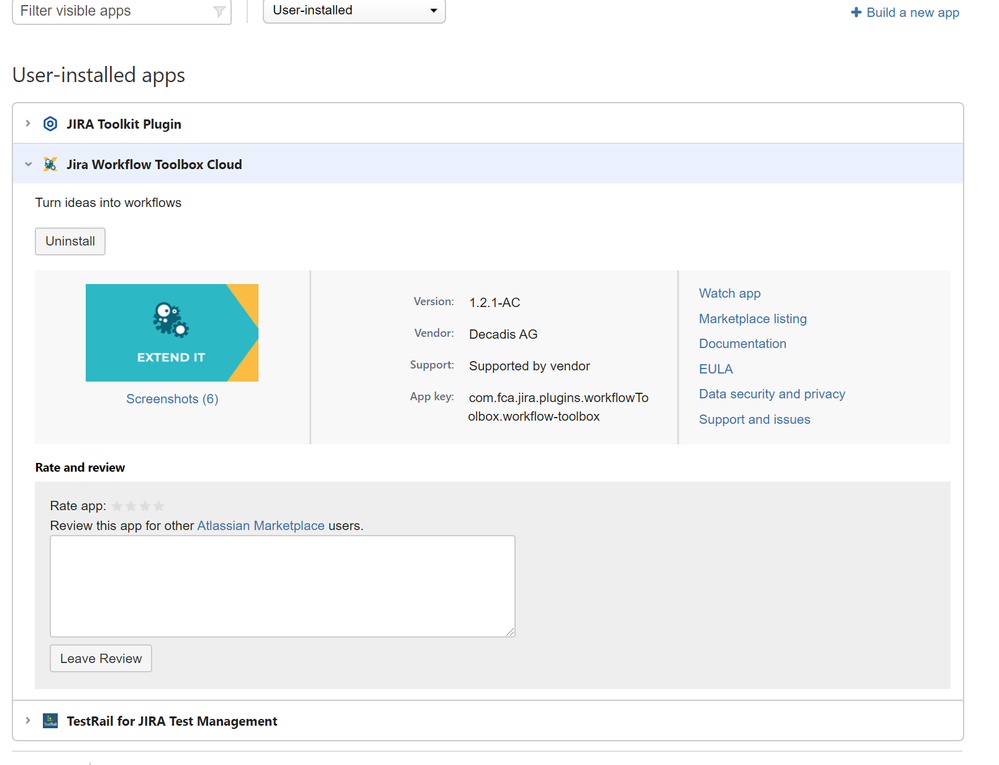
Task: Open the EULA link
Action: click(x=715, y=369)
